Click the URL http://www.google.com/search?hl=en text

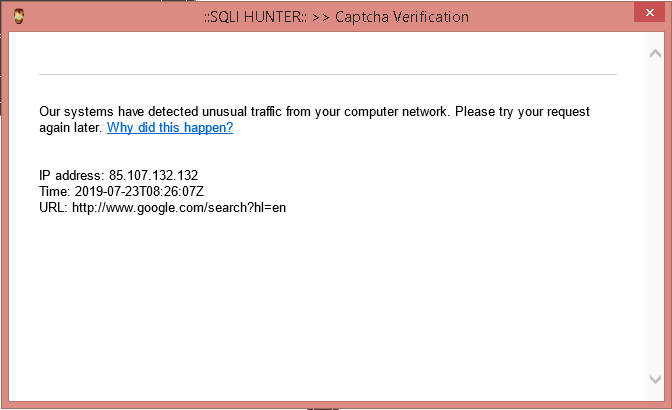[162, 207]
